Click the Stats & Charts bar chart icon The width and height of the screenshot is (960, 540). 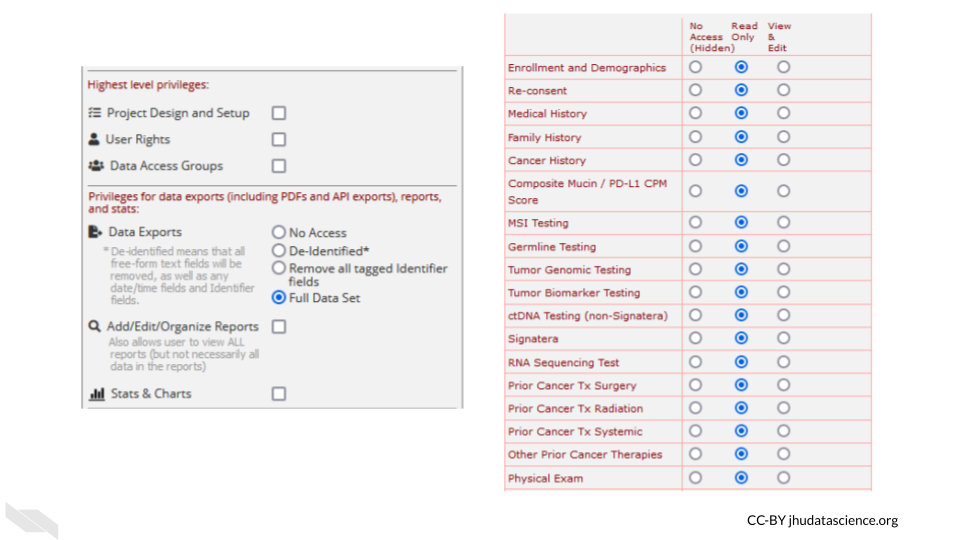point(97,394)
